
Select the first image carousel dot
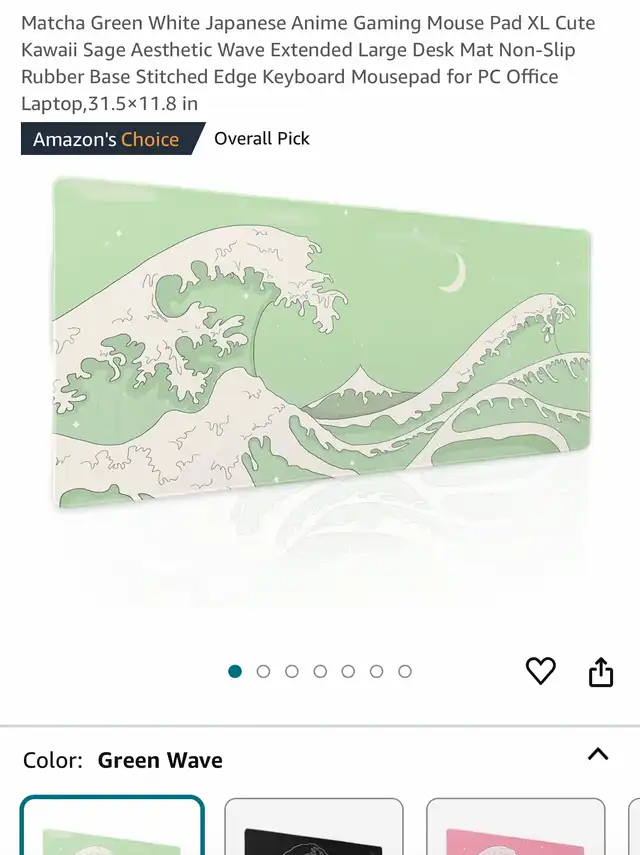click(x=235, y=671)
